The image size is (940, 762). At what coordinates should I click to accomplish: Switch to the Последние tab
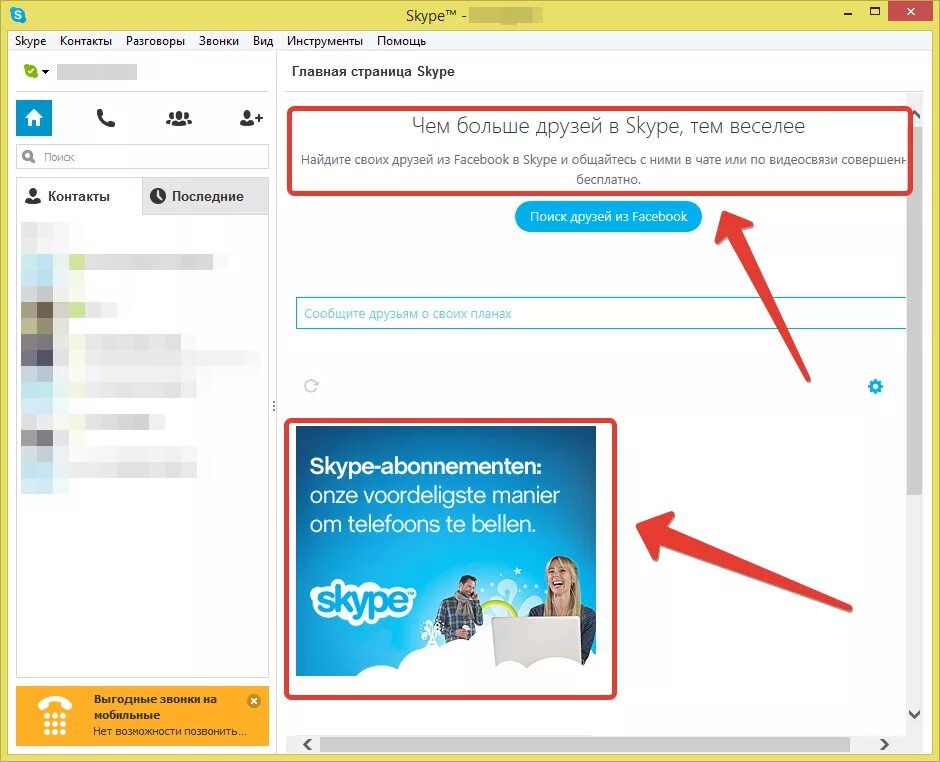click(206, 196)
